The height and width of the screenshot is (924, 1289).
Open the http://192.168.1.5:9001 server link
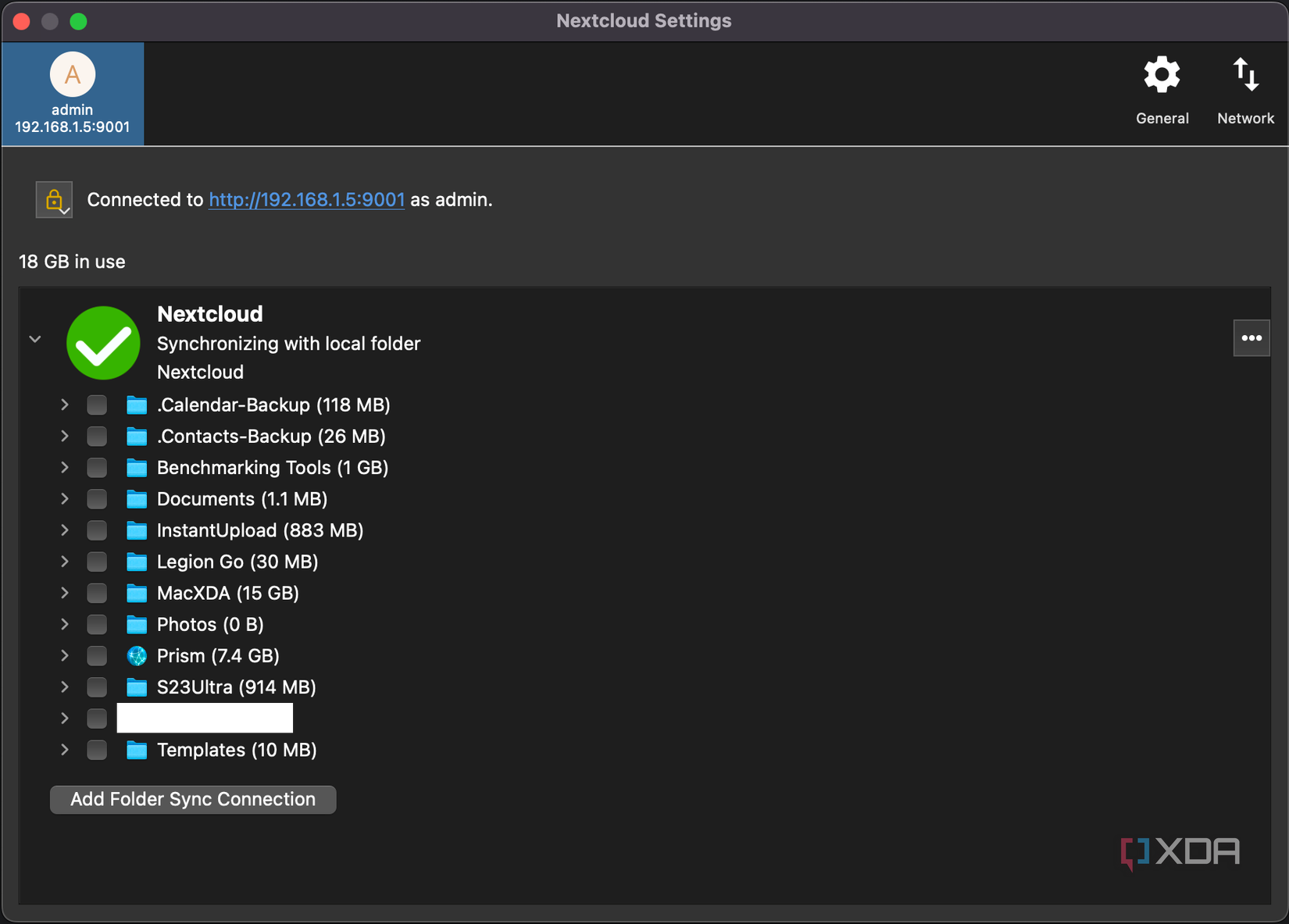pyautogui.click(x=306, y=200)
